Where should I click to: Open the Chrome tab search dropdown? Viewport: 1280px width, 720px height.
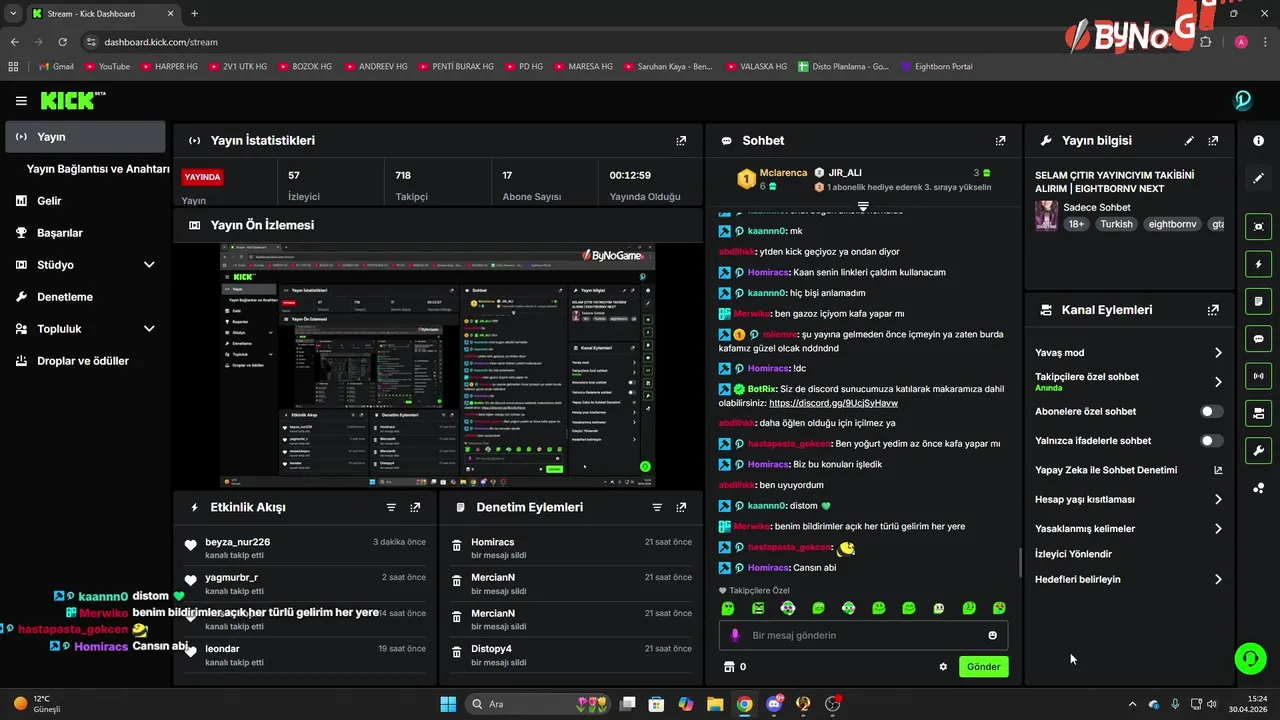[x=13, y=14]
